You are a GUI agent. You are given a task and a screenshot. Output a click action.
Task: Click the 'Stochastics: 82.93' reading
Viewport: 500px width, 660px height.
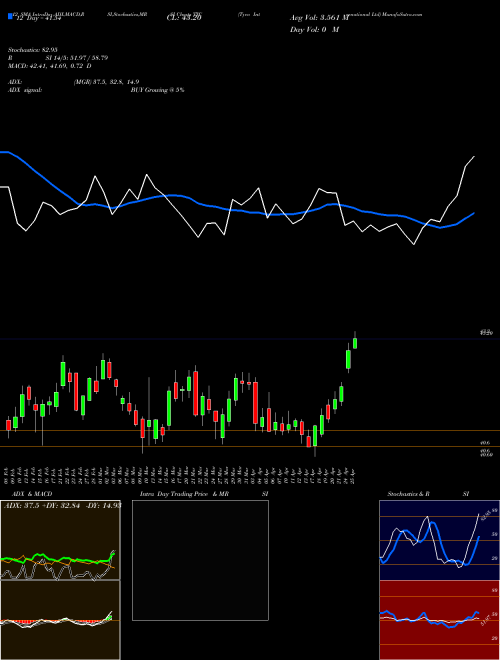point(32,50)
